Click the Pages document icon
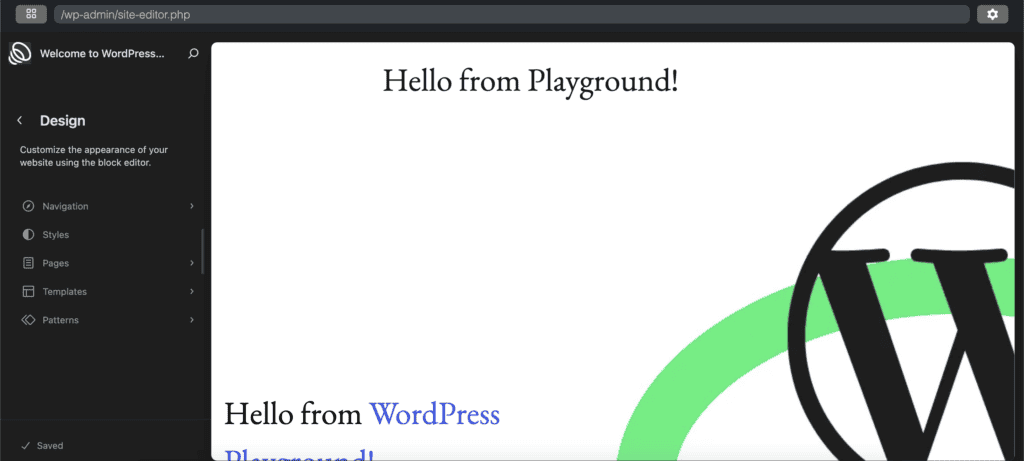The image size is (1024, 461). coord(28,263)
